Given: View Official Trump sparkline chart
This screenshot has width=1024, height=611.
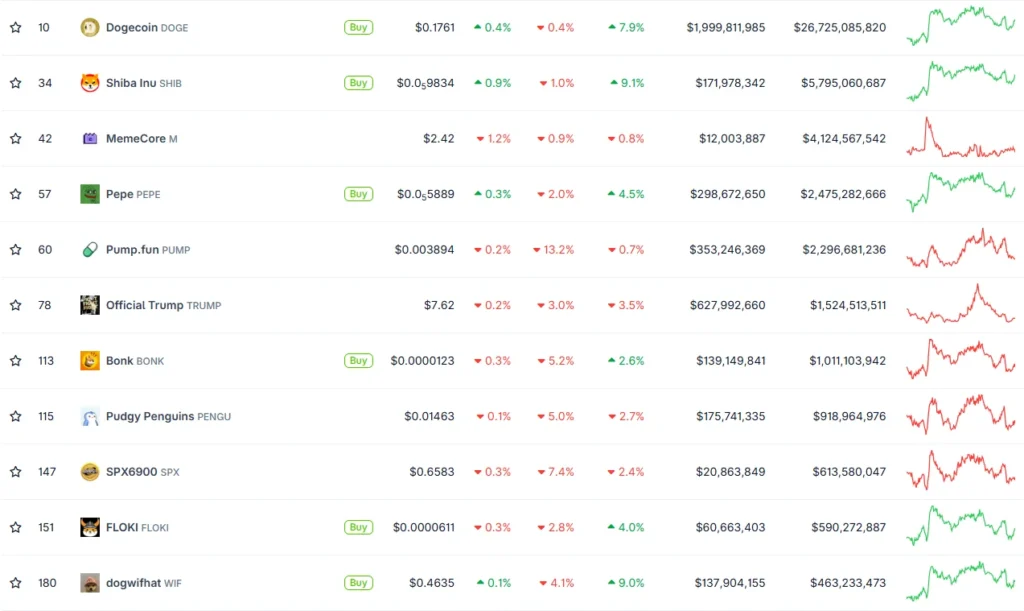Looking at the screenshot, I should point(961,304).
